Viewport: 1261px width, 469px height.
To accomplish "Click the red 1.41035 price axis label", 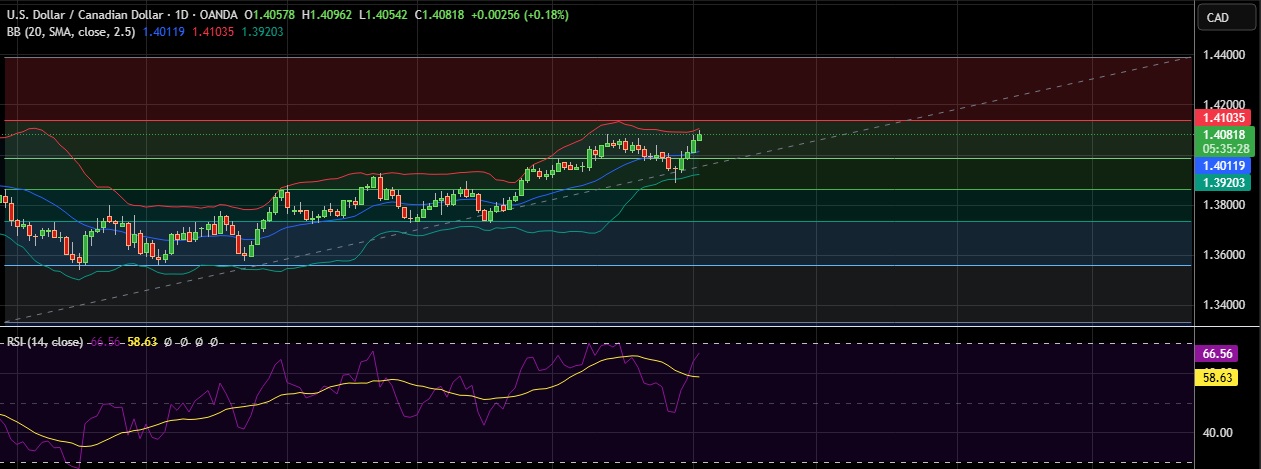I will pyautogui.click(x=1224, y=118).
